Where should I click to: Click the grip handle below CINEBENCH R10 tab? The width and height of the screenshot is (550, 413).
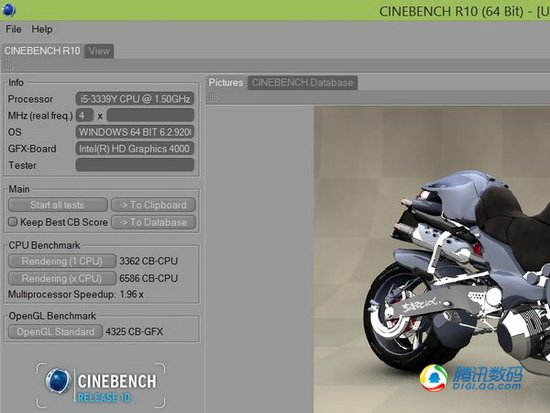(x=8, y=65)
